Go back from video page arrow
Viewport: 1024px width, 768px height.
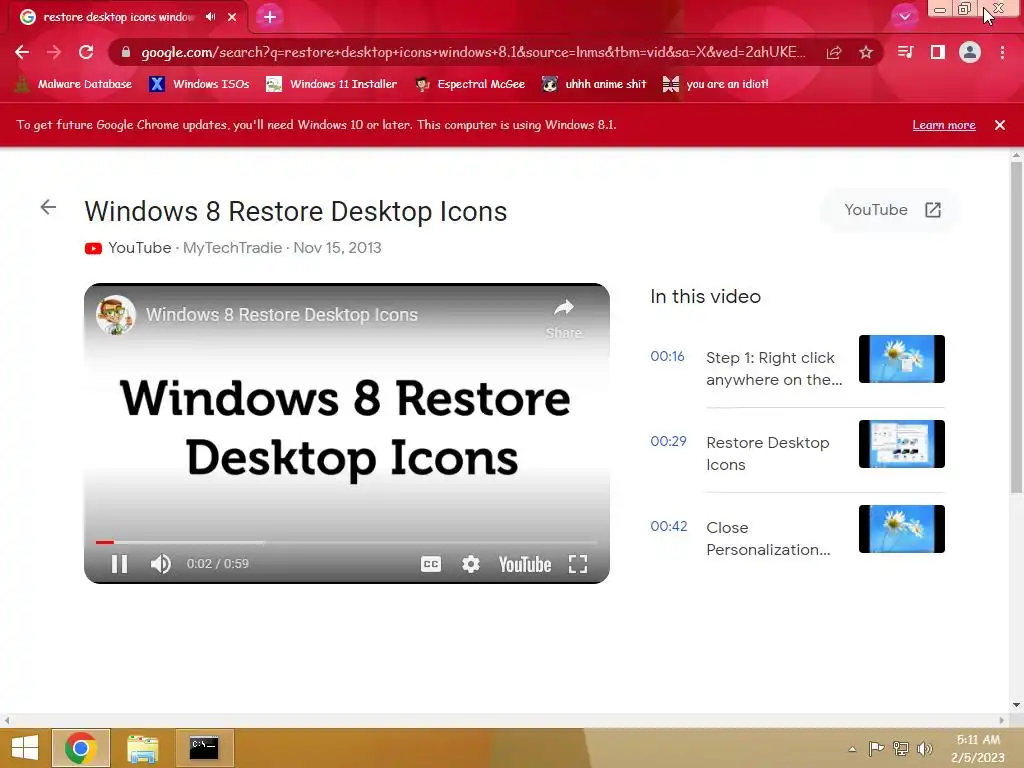pos(48,208)
